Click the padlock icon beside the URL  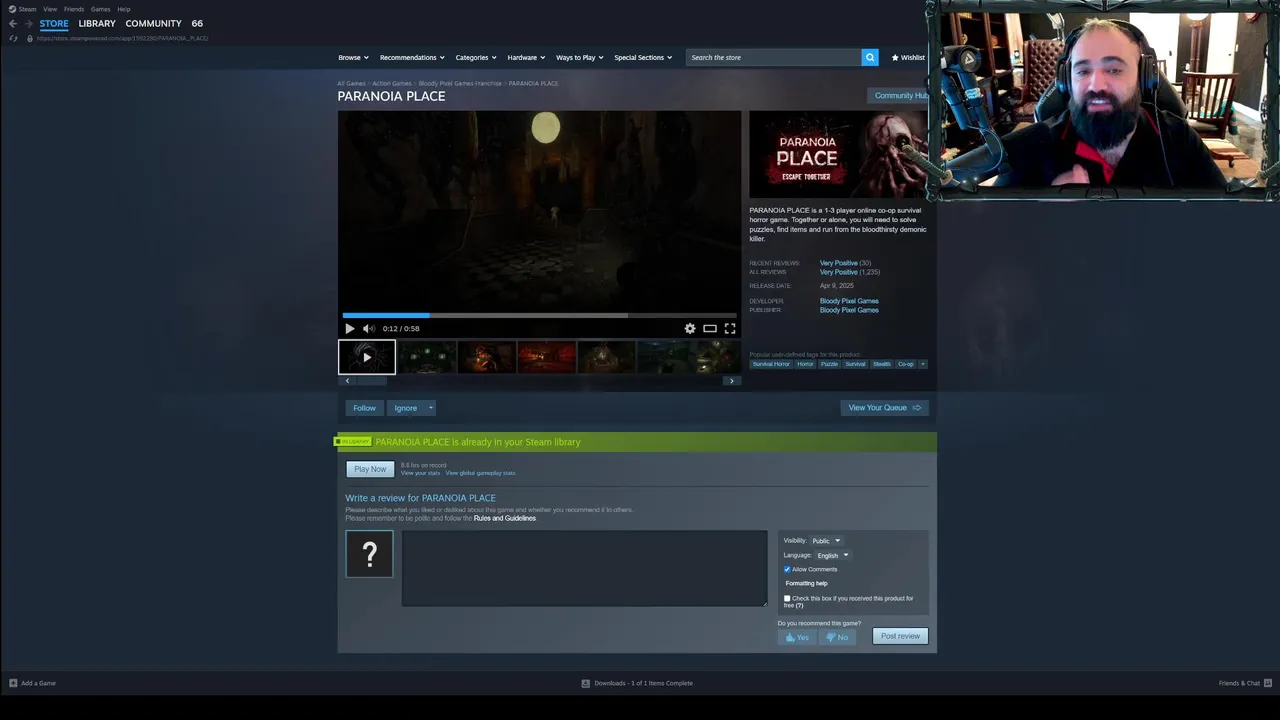29,38
